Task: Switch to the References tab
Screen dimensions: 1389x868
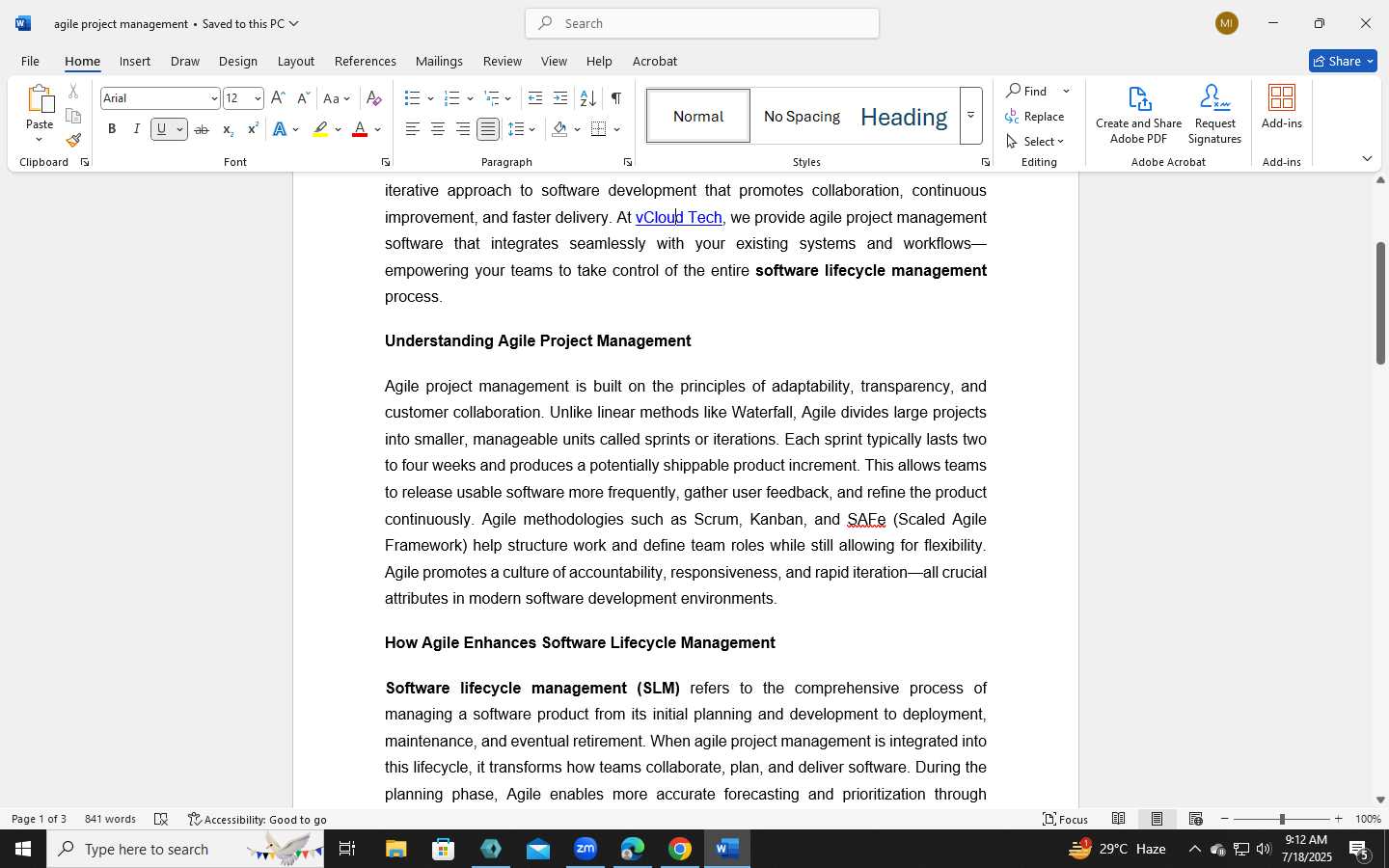Action: click(366, 61)
